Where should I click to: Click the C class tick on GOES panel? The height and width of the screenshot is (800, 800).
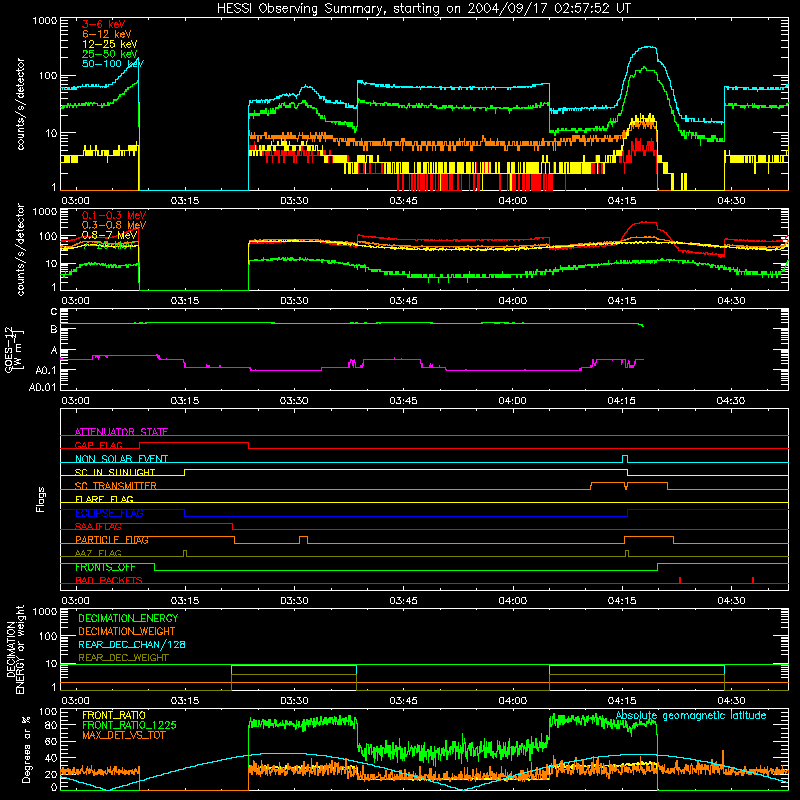(54, 312)
